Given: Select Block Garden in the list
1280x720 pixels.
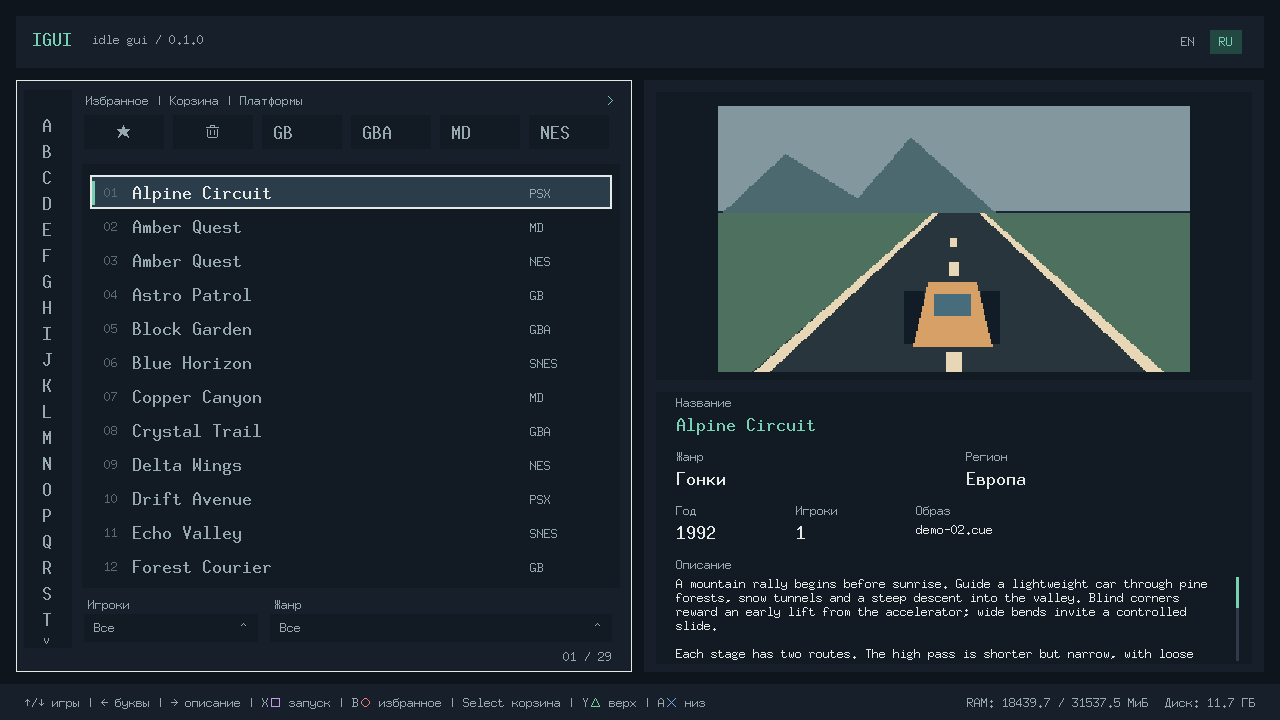Looking at the screenshot, I should pyautogui.click(x=351, y=329).
